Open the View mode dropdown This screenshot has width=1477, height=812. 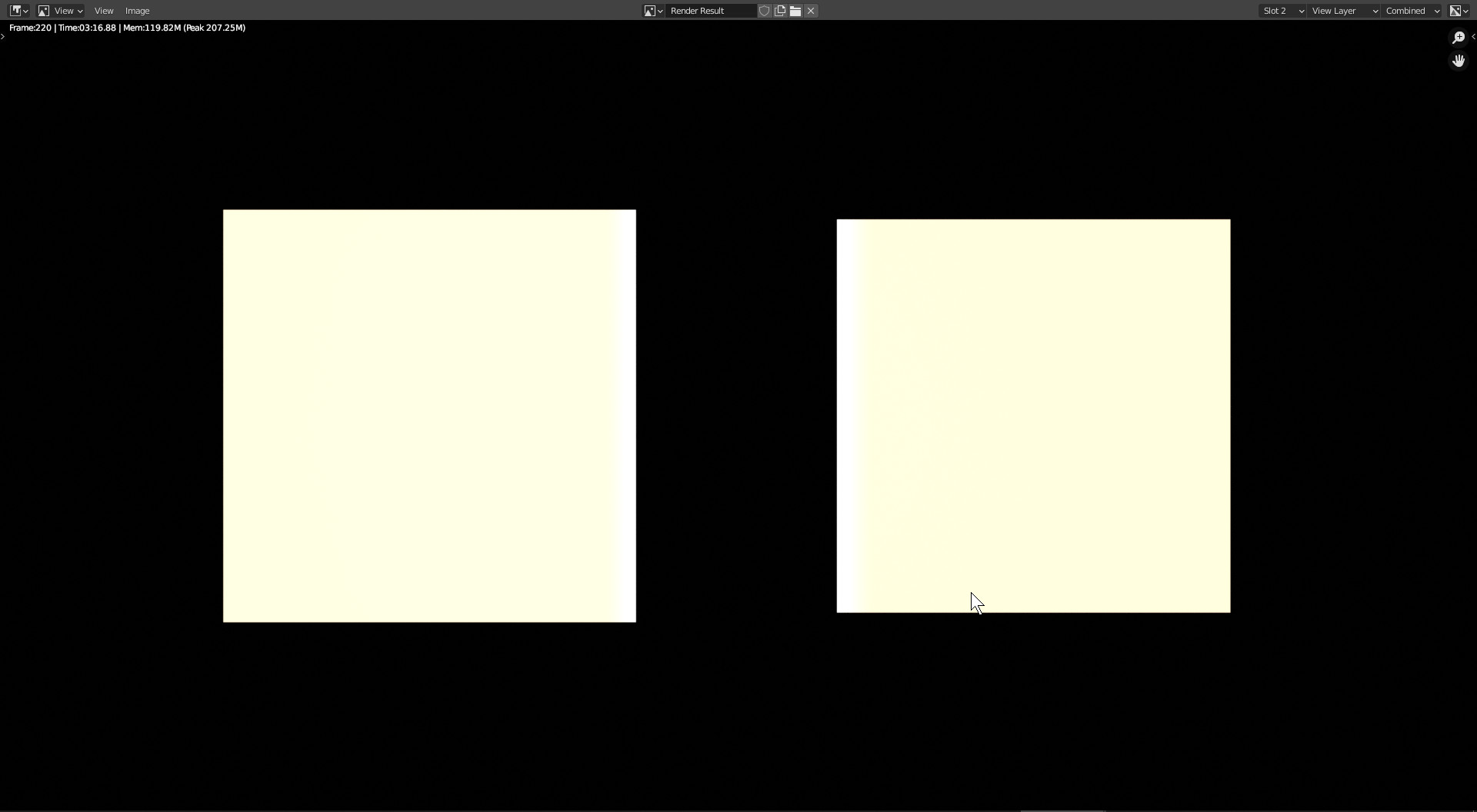click(x=60, y=11)
